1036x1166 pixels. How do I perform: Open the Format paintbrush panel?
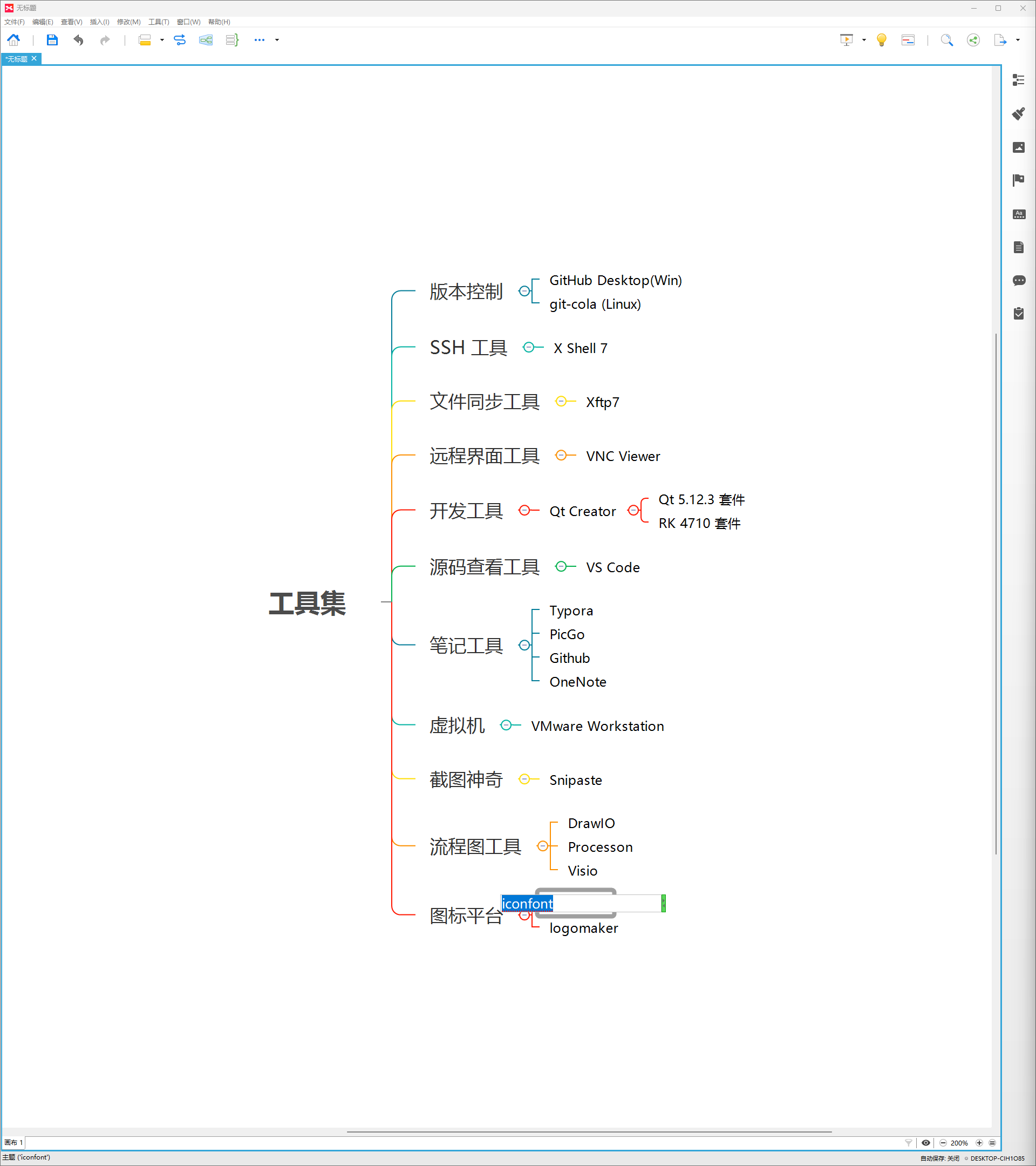(1019, 113)
